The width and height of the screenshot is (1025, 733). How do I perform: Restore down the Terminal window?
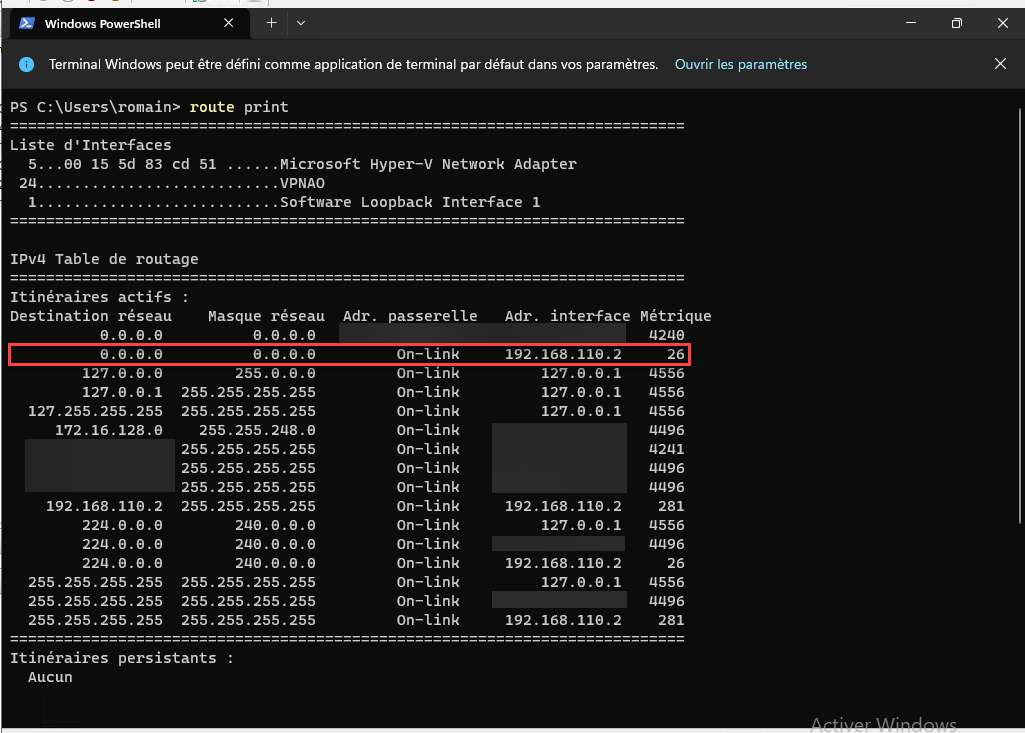coord(956,23)
